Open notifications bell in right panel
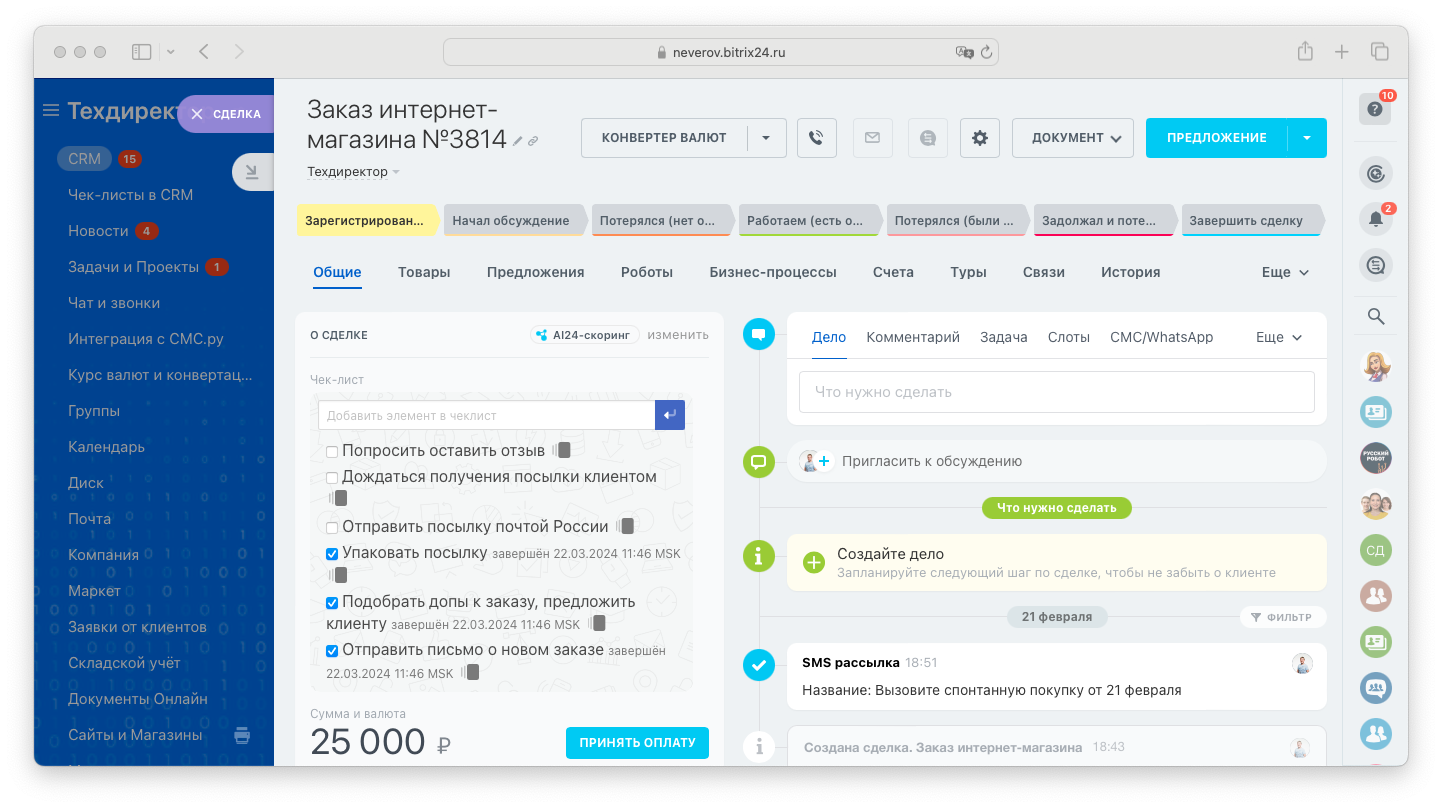The width and height of the screenshot is (1442, 808). [1376, 219]
